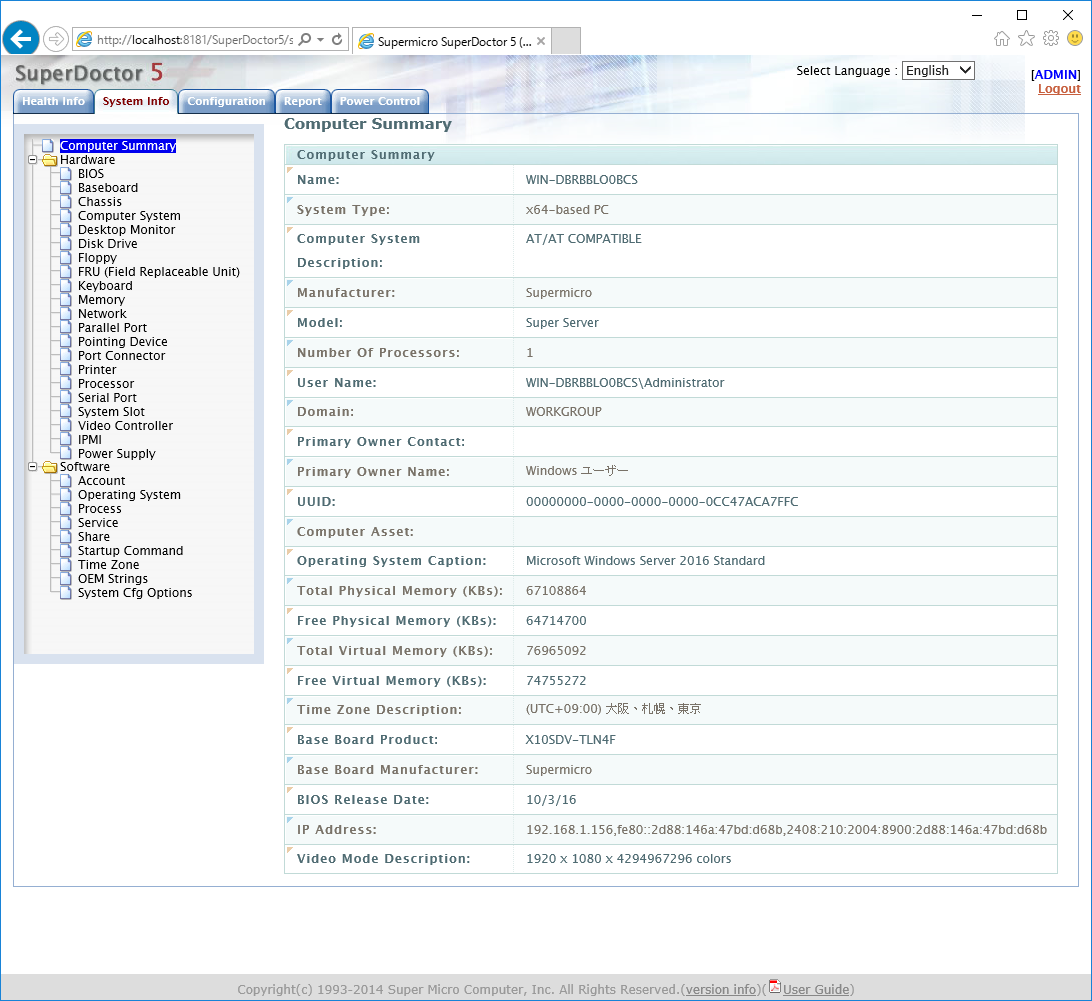
Task: Select Computer Summary in the tree
Action: tap(118, 146)
